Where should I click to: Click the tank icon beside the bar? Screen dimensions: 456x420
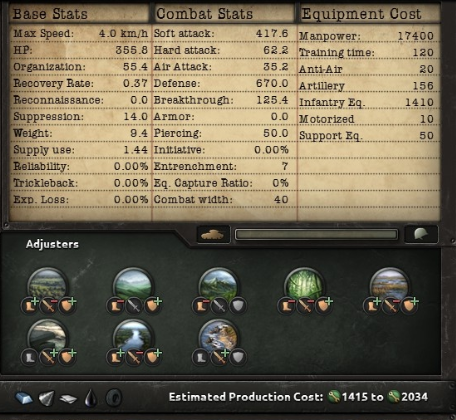point(214,234)
